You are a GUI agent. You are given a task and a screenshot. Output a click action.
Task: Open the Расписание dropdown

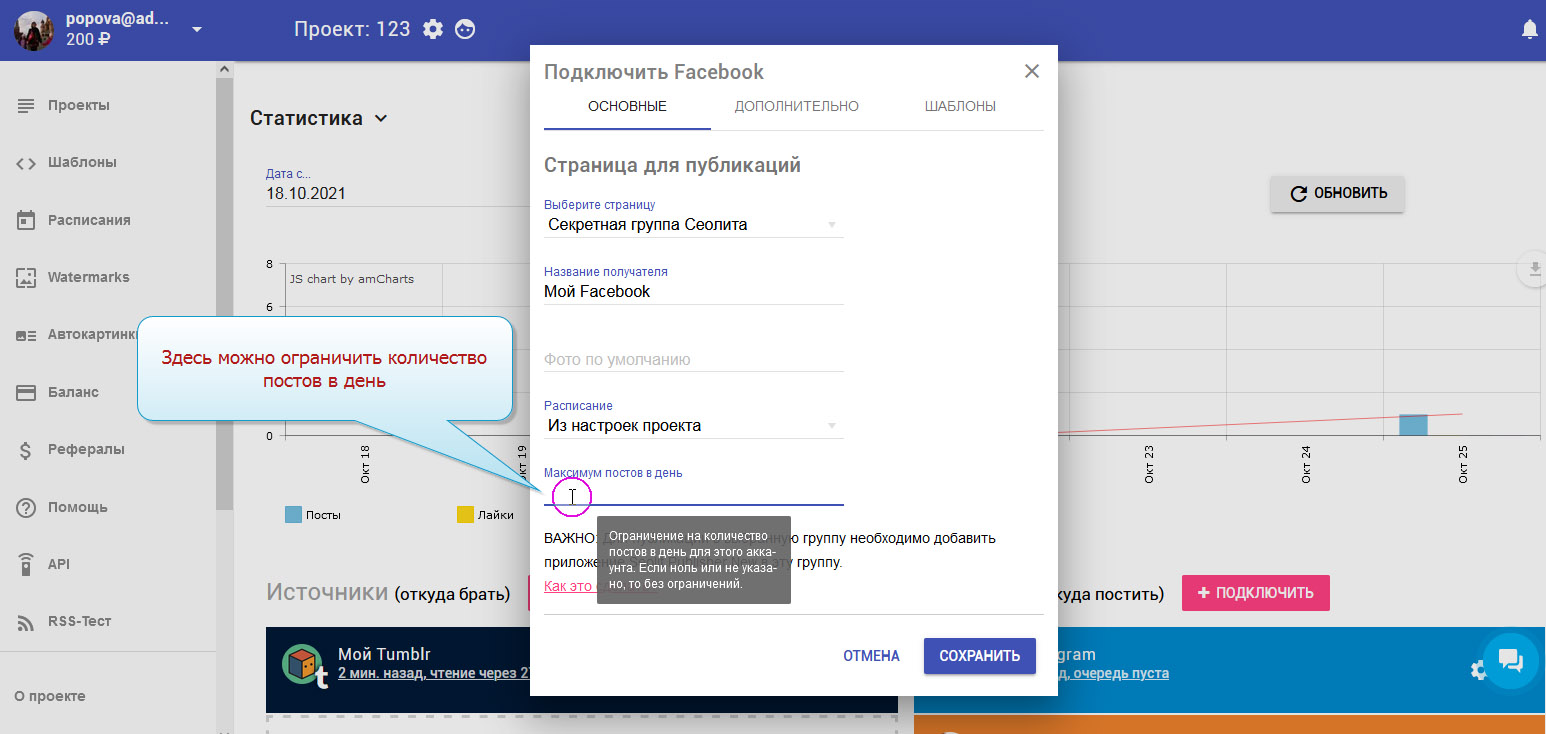click(693, 426)
